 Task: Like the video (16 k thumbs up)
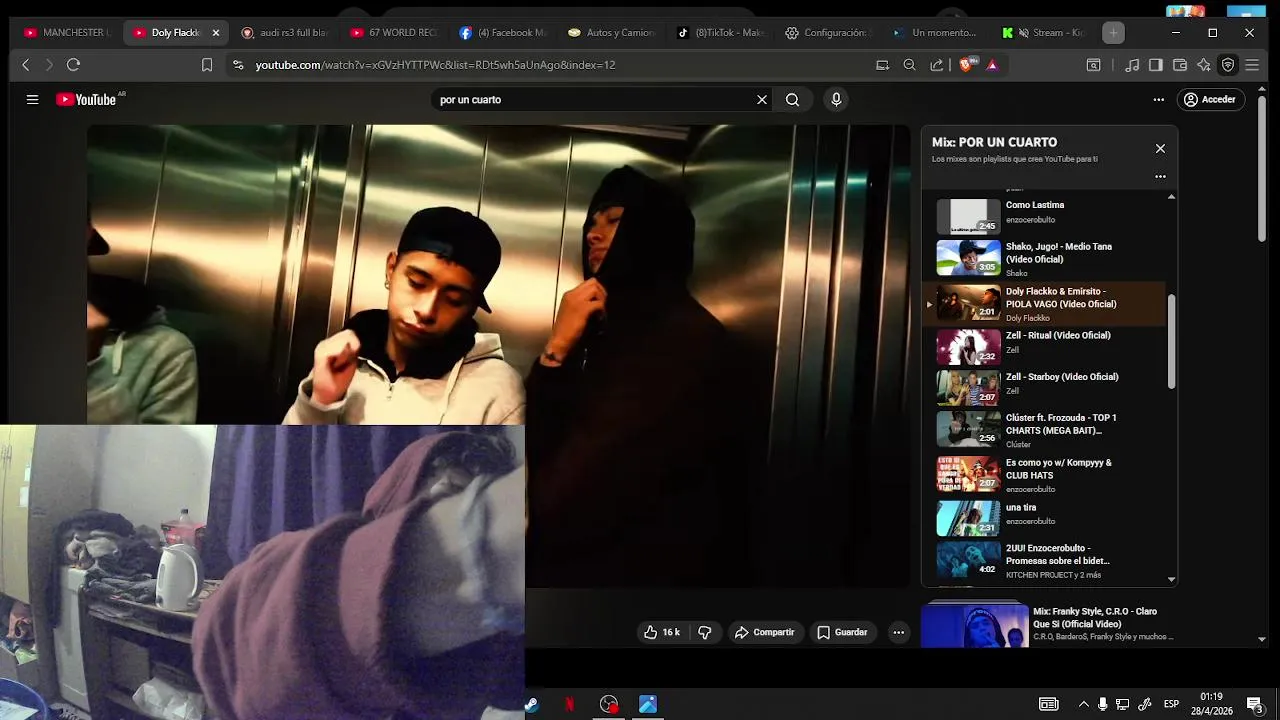point(662,632)
